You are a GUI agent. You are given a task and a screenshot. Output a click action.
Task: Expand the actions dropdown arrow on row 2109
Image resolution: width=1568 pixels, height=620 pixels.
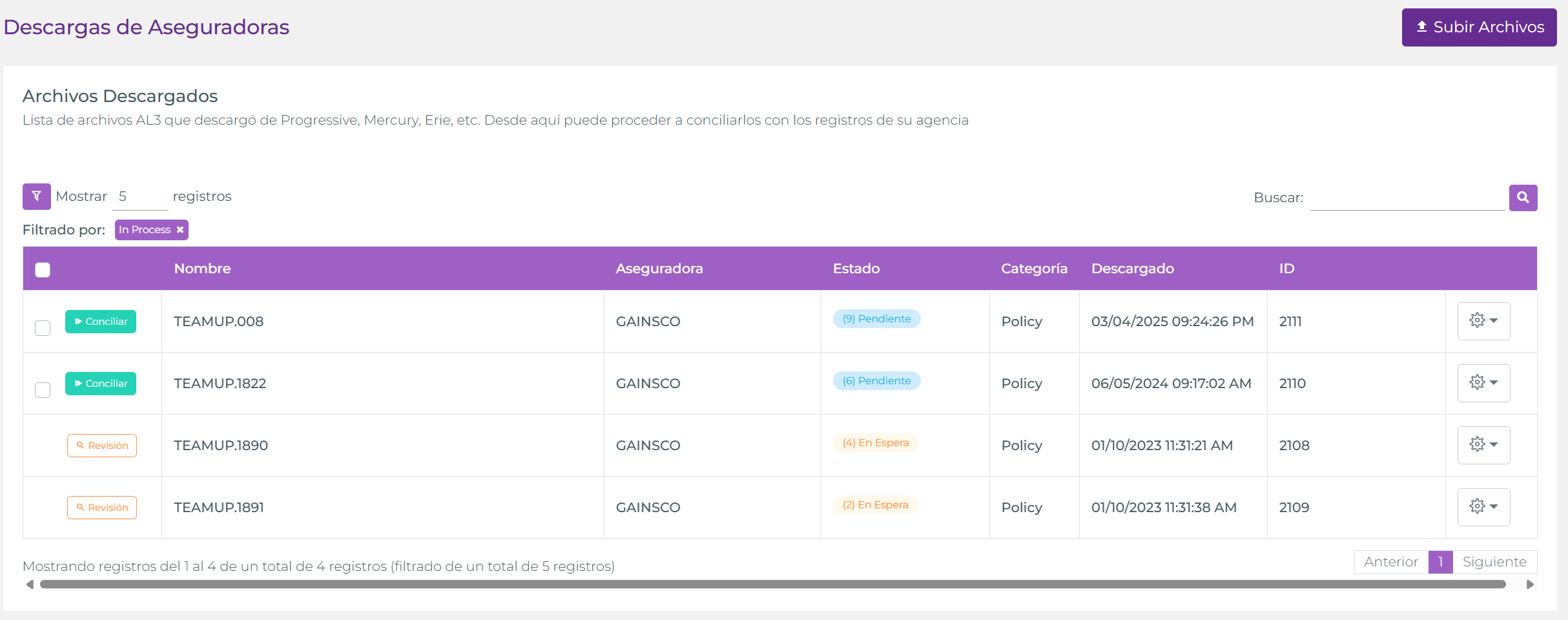[1493, 506]
